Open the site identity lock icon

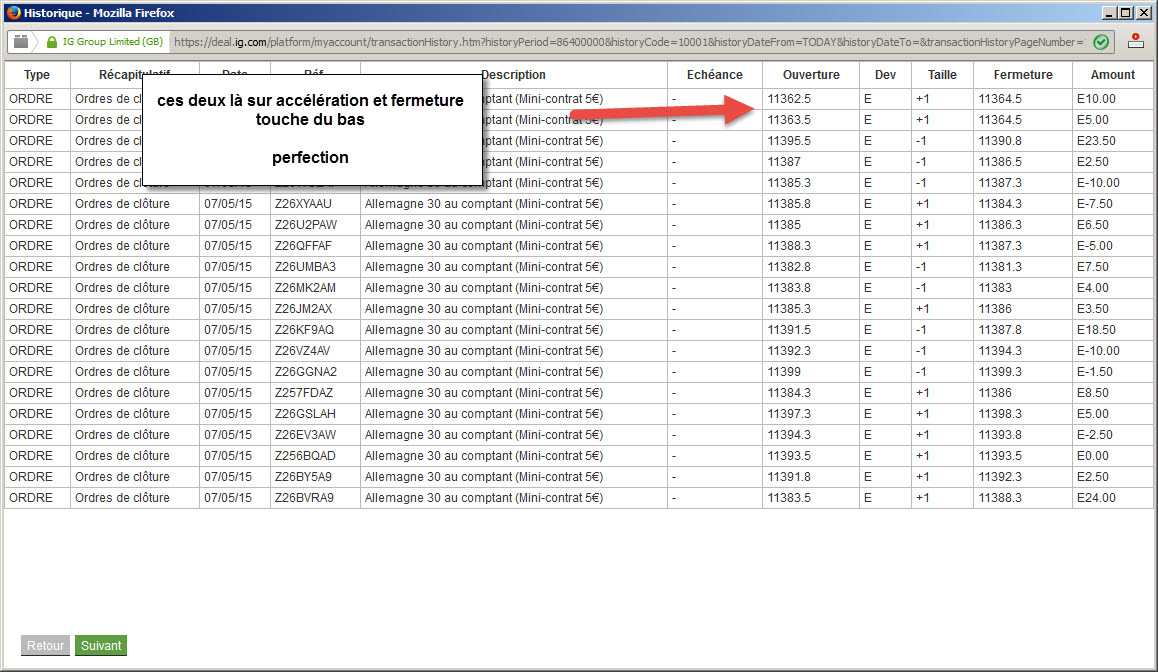point(52,42)
